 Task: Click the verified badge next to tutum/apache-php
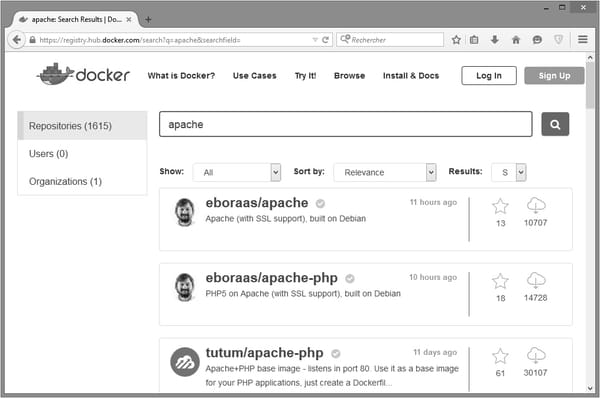coord(336,354)
